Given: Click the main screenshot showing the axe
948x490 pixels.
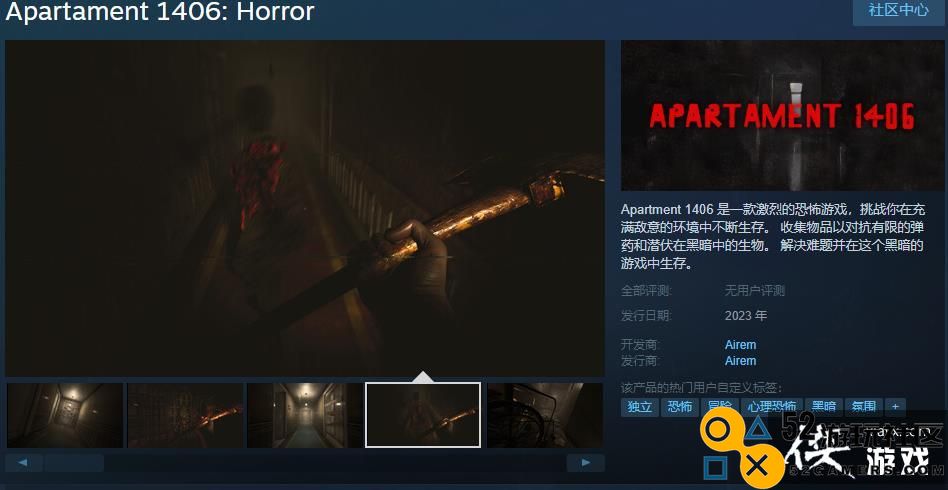Looking at the screenshot, I should [x=305, y=208].
